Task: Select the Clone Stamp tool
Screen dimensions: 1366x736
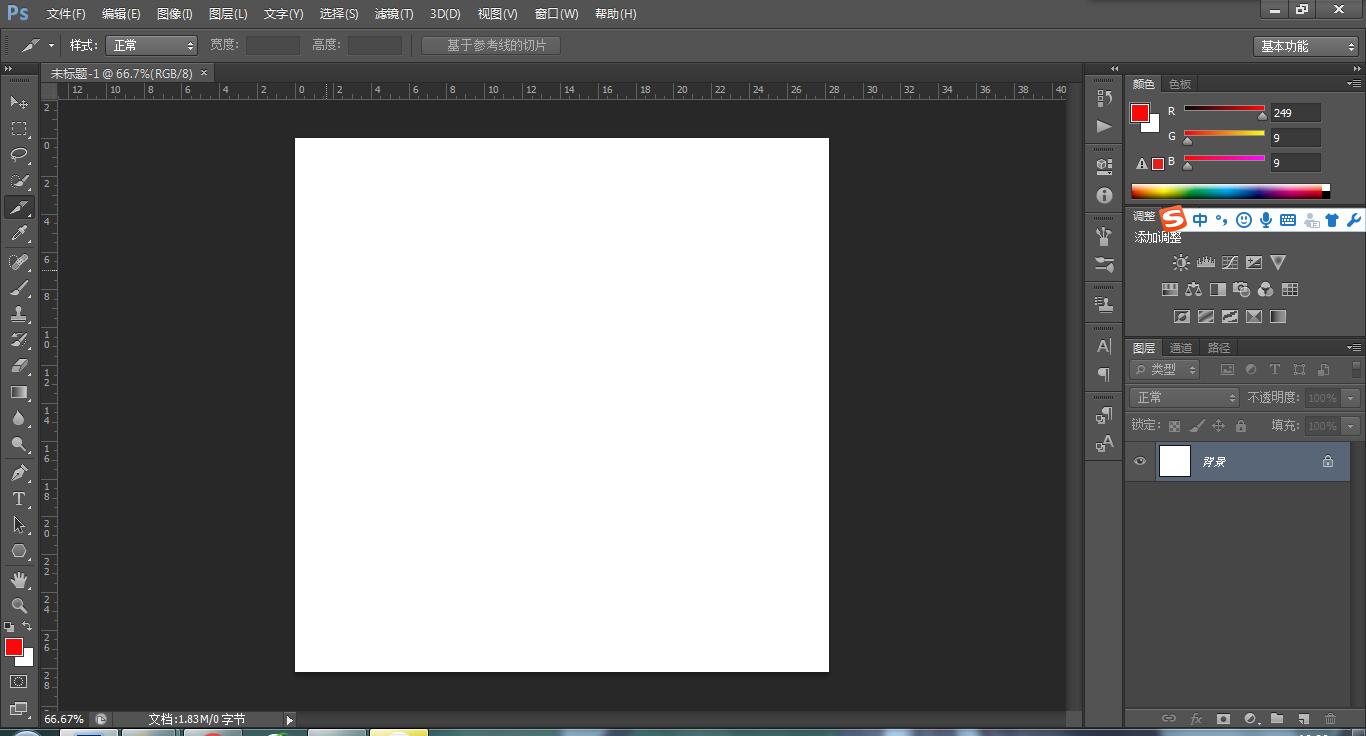Action: tap(19, 313)
